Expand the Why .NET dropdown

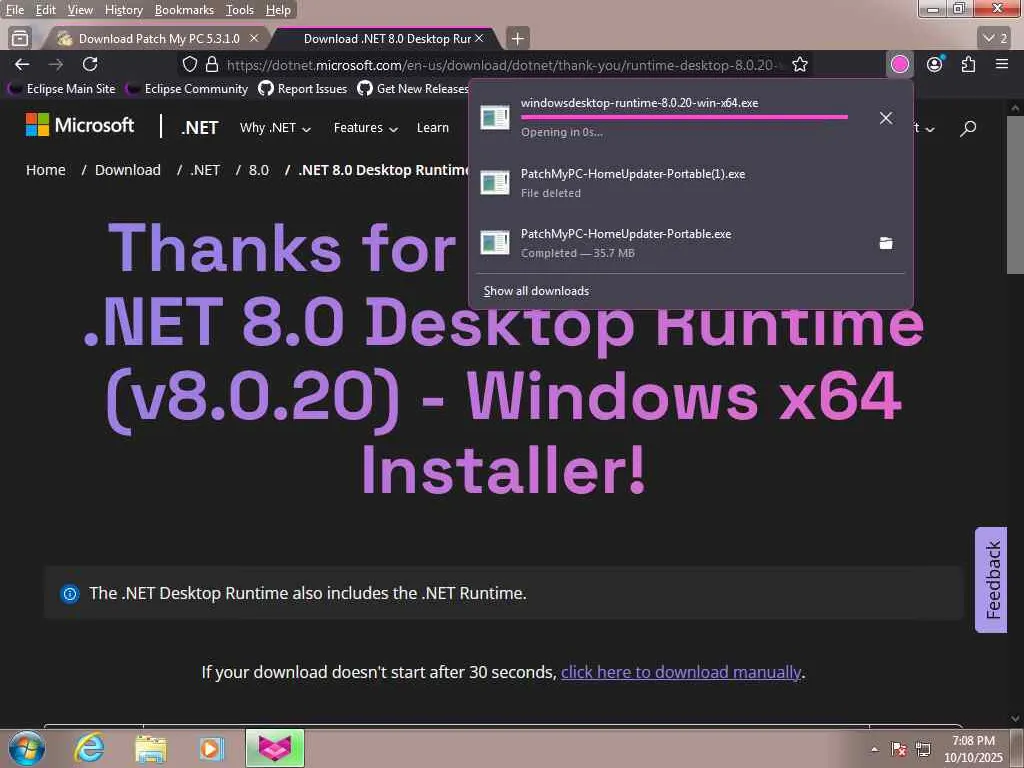[275, 128]
